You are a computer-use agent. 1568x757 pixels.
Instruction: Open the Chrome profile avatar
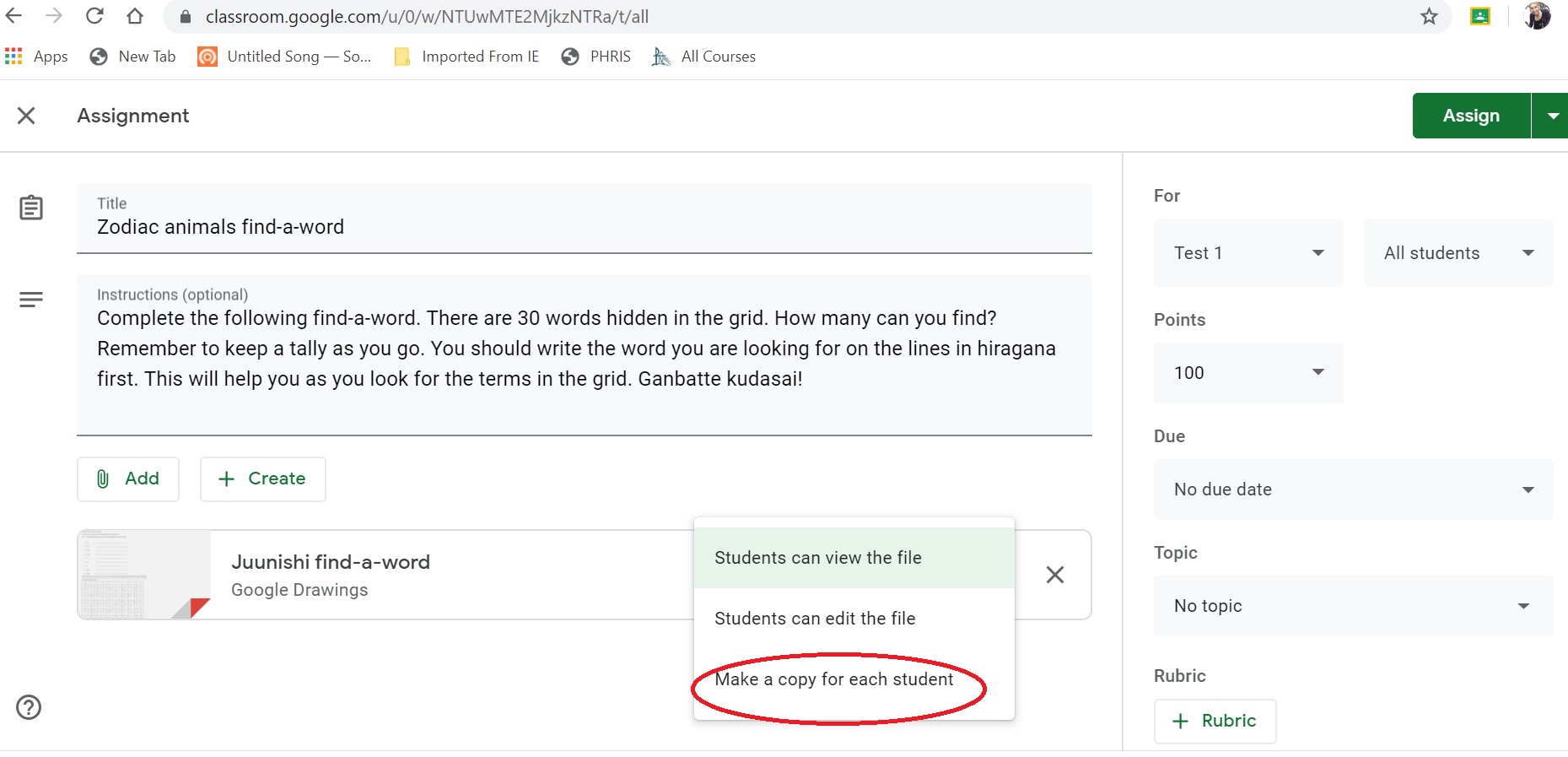1537,16
